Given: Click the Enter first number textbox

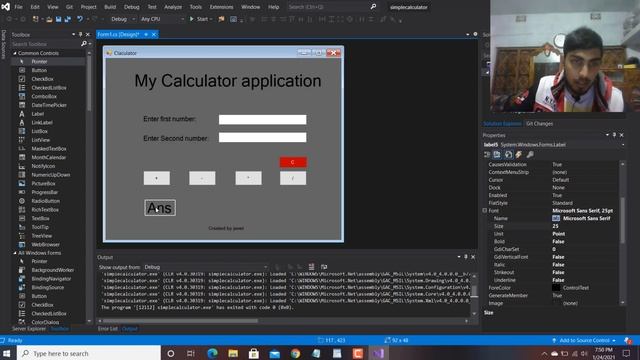Looking at the screenshot, I should (x=262, y=120).
